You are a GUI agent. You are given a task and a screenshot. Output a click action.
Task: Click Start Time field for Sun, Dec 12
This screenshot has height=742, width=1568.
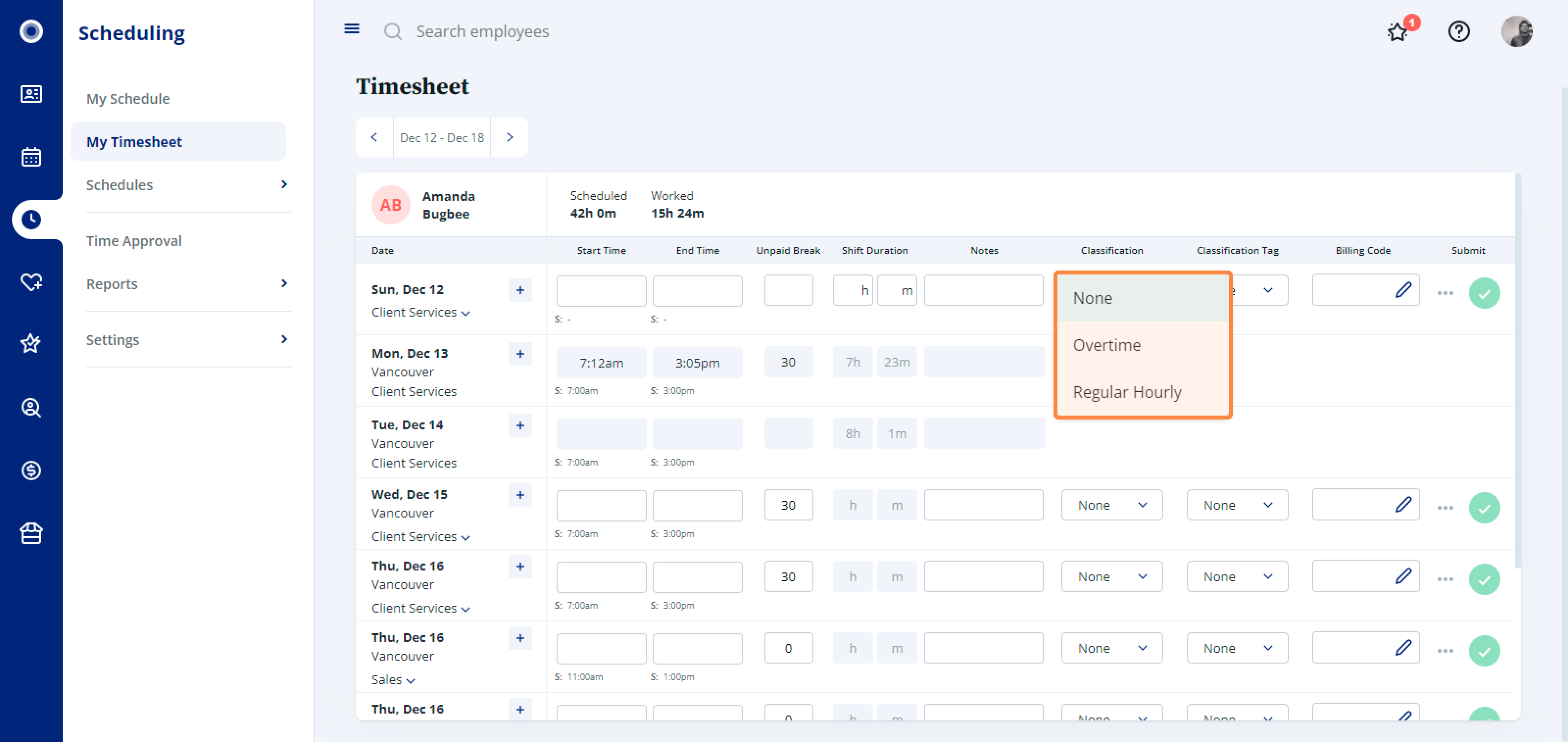click(x=601, y=291)
